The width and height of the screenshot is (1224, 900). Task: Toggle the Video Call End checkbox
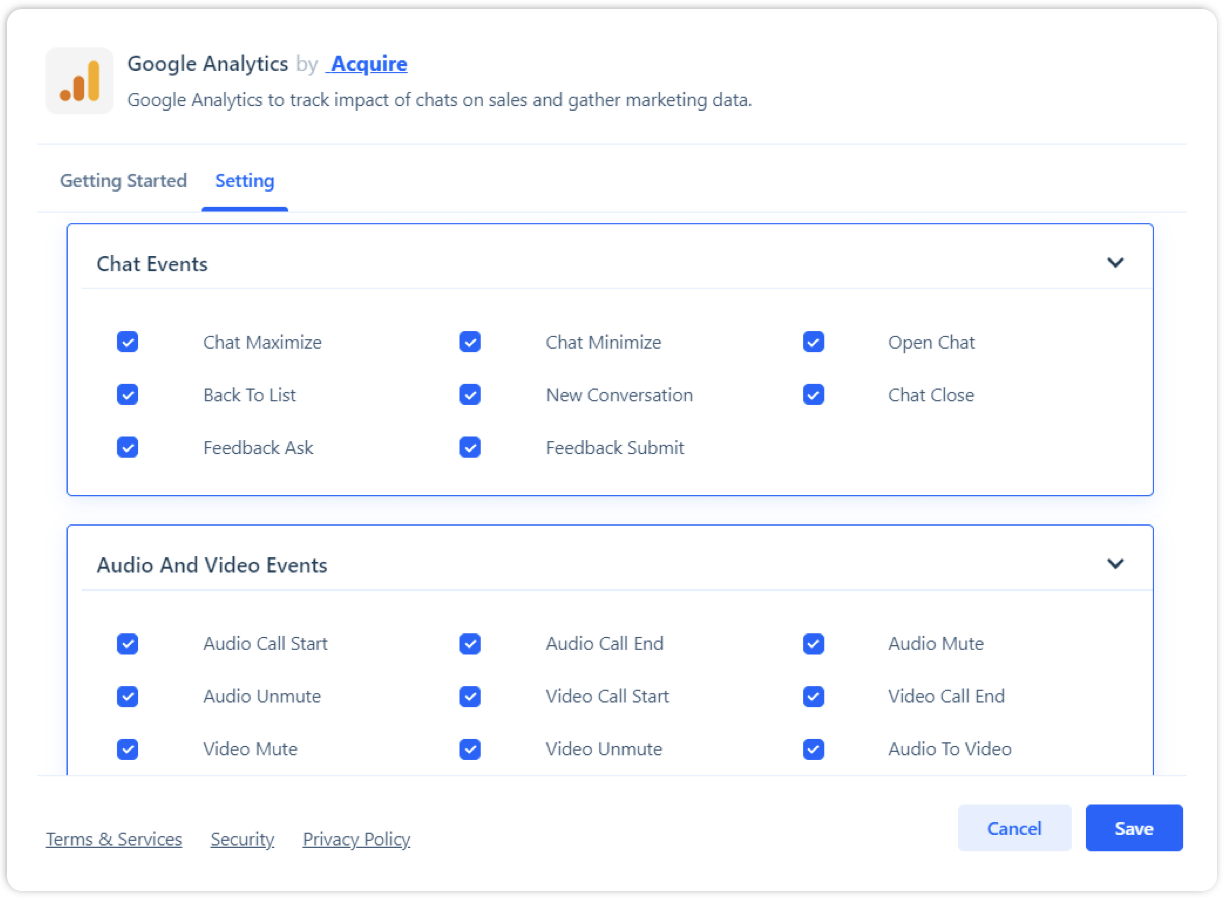[813, 696]
